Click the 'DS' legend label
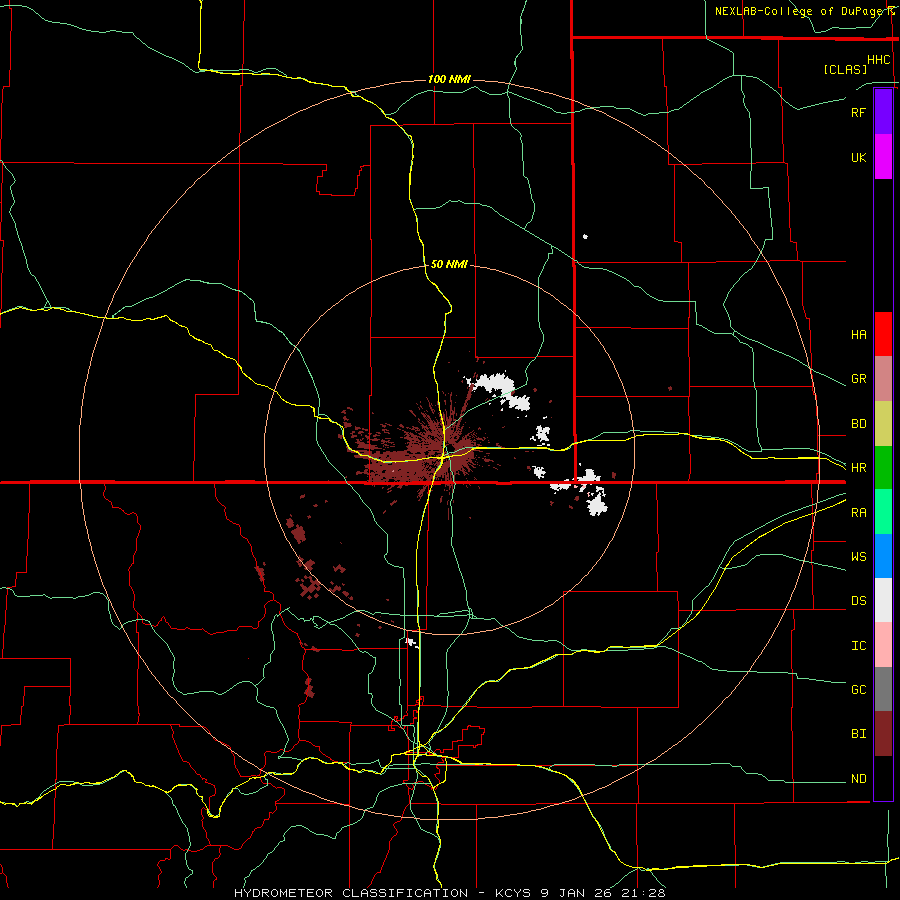This screenshot has height=900, width=900. click(858, 601)
